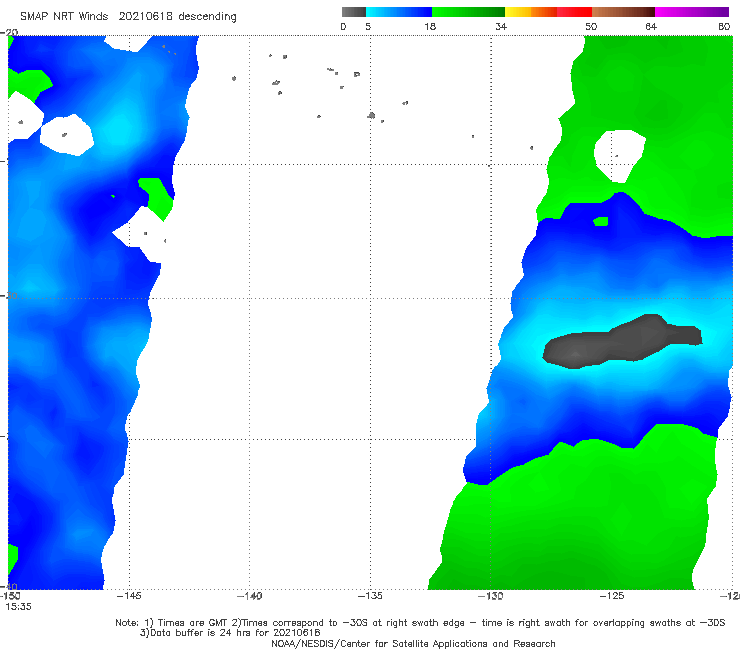Screen dimensions: 740x650
Task: Click the longitude label '-140'
Action: click(250, 596)
